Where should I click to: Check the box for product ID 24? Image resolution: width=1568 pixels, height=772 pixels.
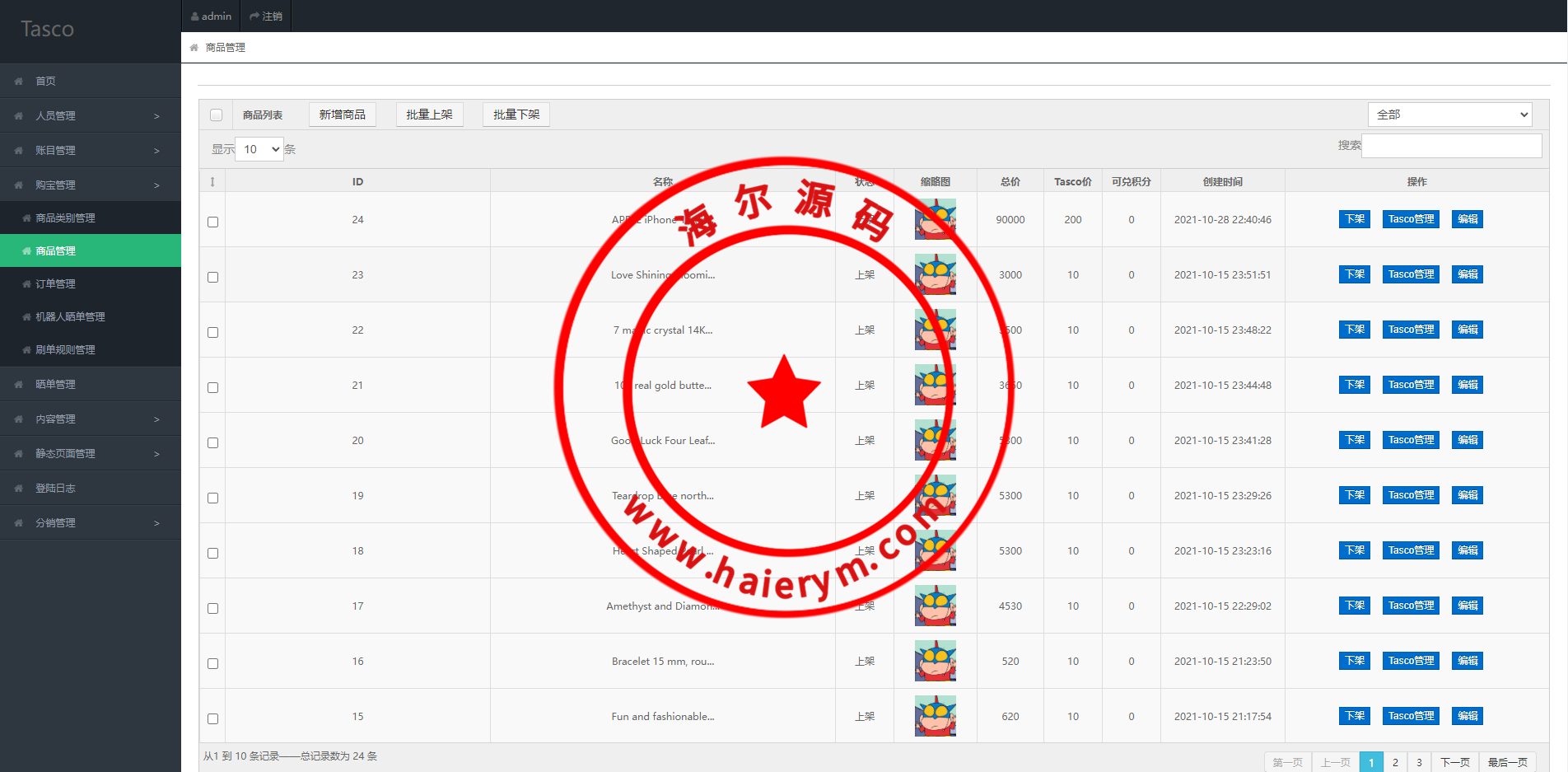coord(213,222)
